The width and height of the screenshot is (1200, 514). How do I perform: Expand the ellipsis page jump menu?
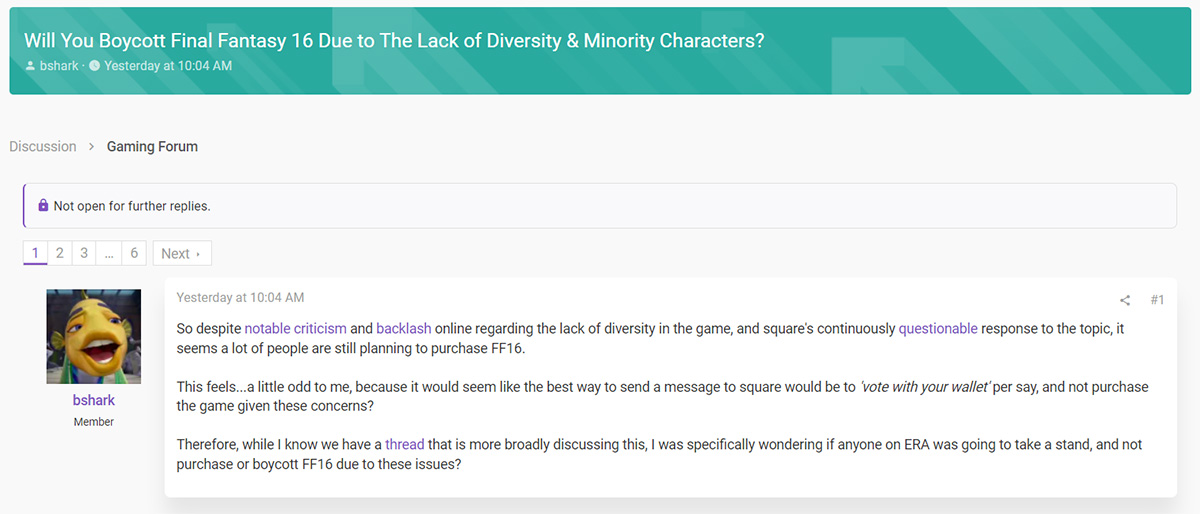(x=109, y=253)
